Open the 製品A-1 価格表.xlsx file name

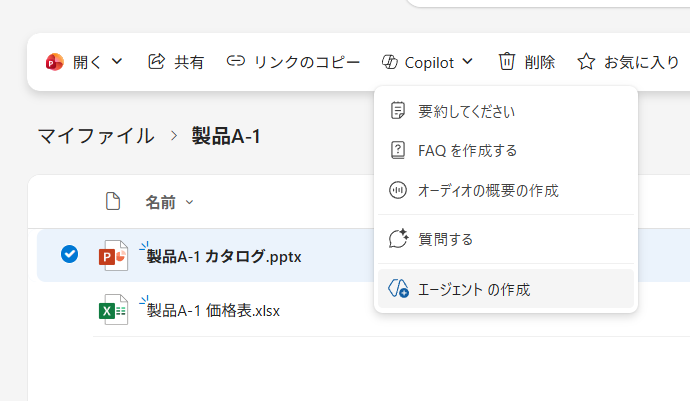pos(213,310)
